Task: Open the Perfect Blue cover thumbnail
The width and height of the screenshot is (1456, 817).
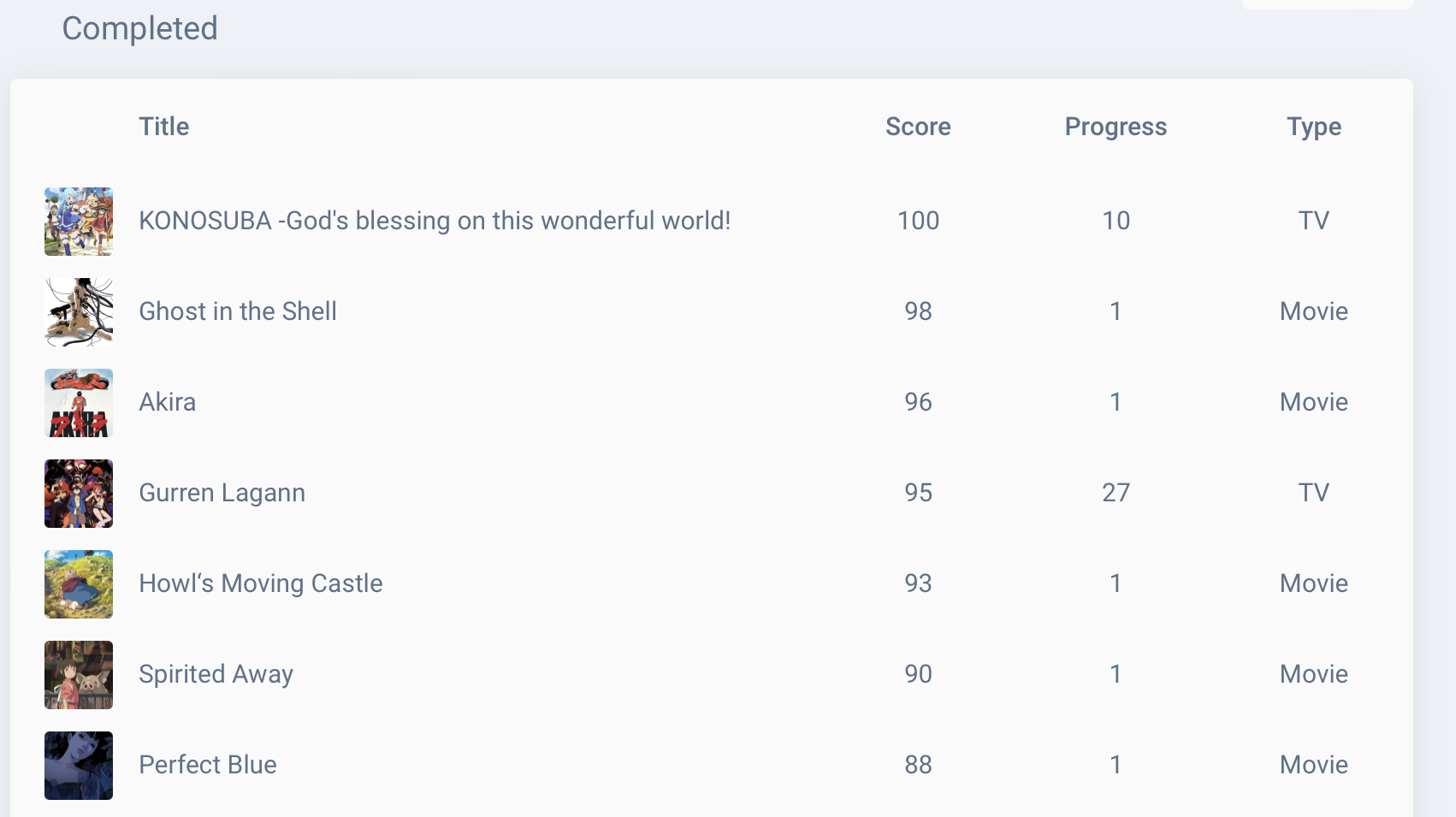Action: pos(79,766)
